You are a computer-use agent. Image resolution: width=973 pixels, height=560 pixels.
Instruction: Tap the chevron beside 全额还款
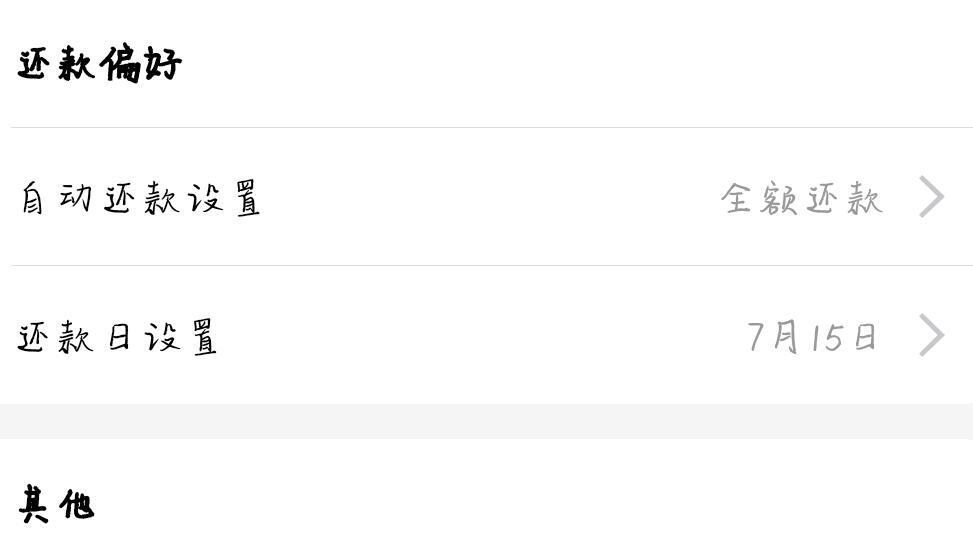931,197
